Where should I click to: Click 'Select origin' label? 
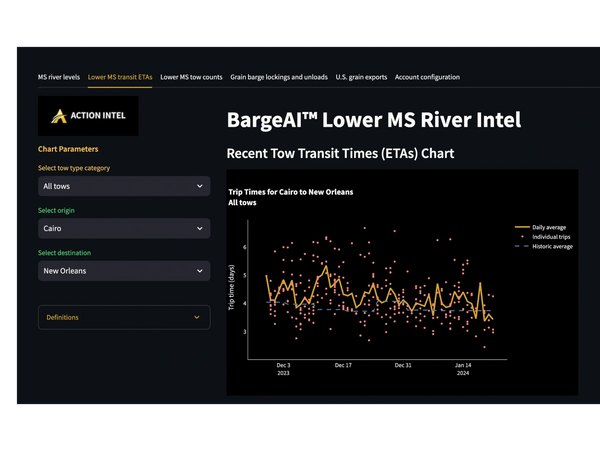pyautogui.click(x=56, y=210)
